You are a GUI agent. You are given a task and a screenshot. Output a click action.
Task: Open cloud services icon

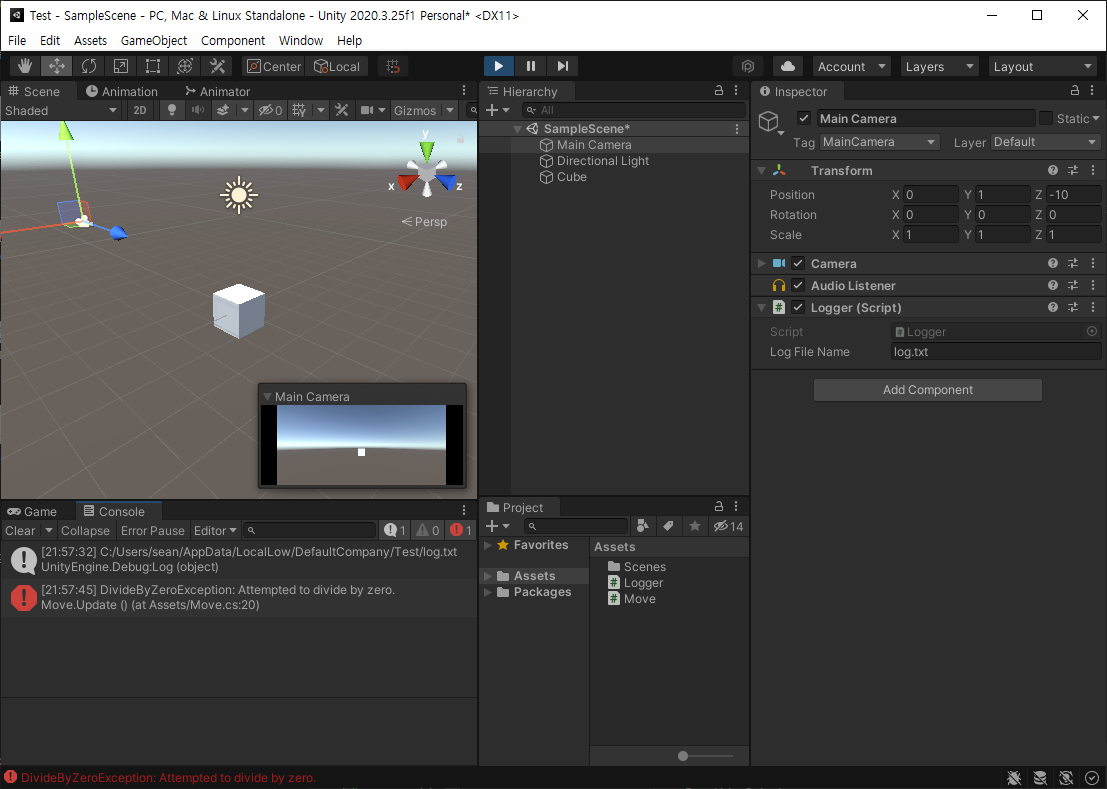(x=788, y=66)
